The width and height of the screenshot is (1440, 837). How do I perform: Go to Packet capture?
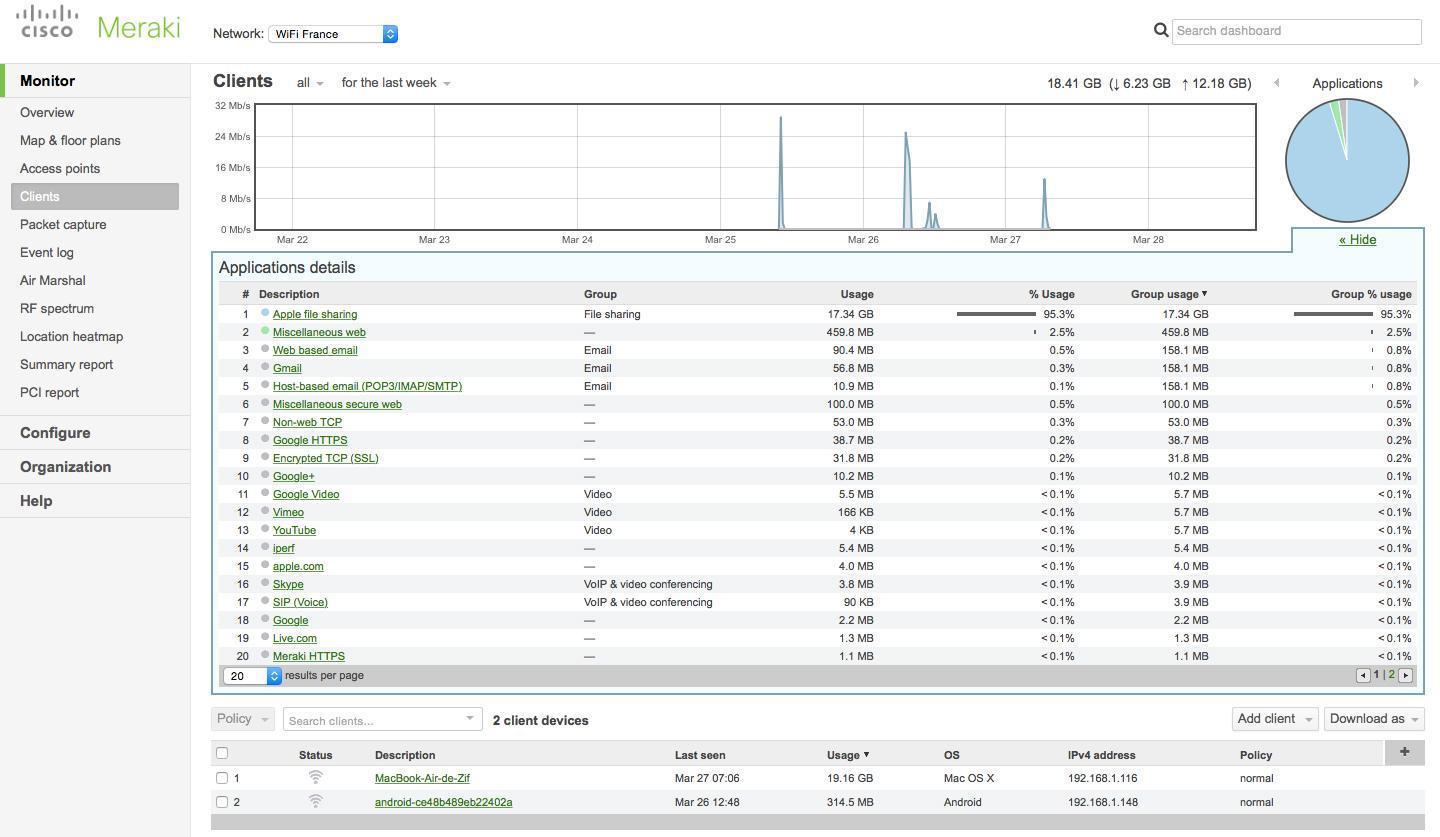click(63, 225)
